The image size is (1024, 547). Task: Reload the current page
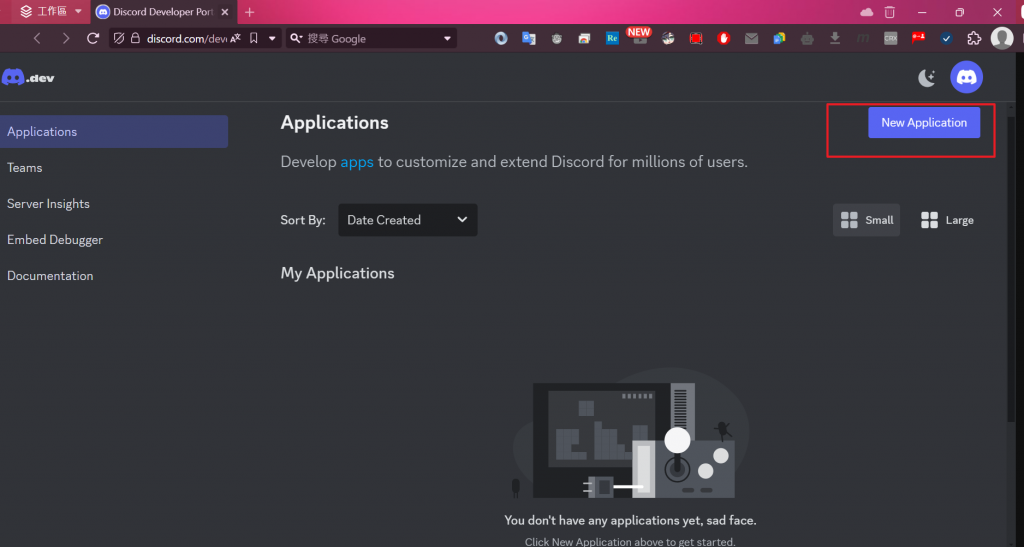point(93,39)
